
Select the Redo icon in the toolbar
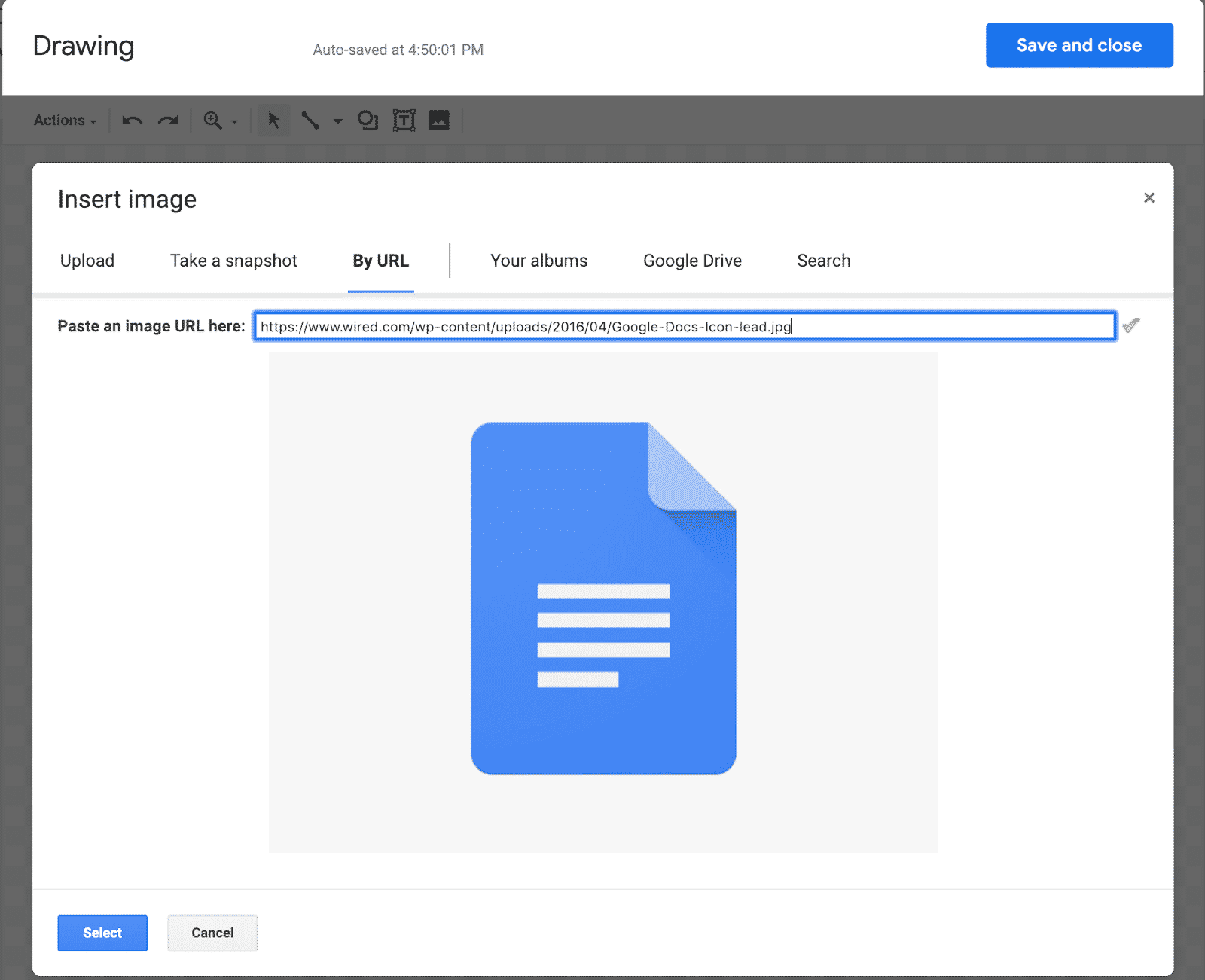click(x=167, y=120)
